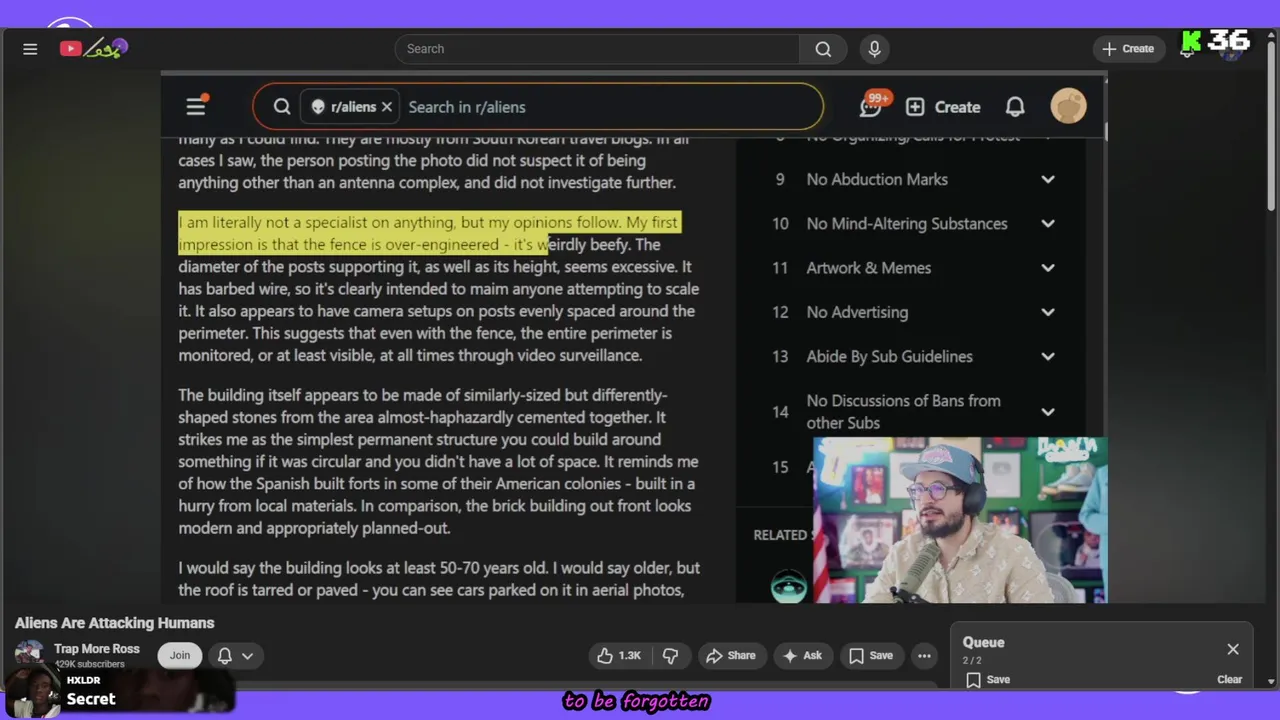Click the video title 'Aliens Are Attacking Humans'

pos(115,623)
